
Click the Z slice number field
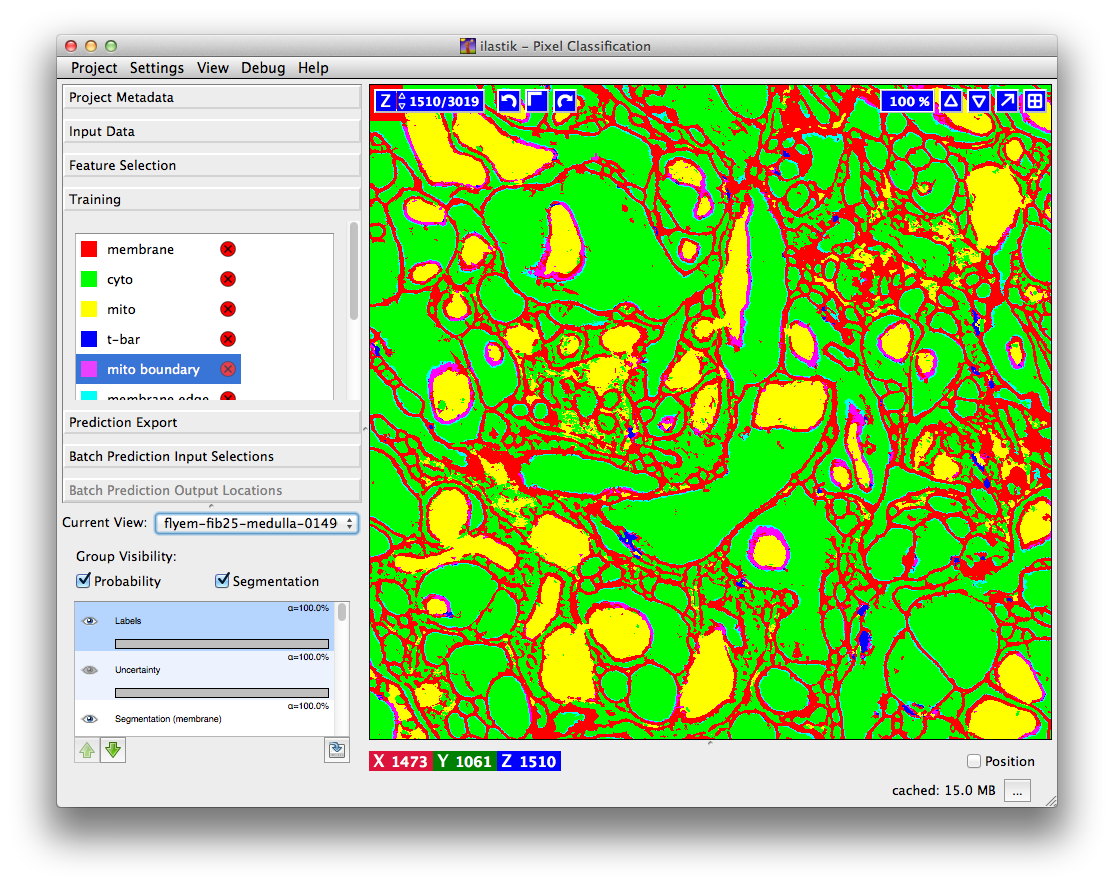(444, 101)
